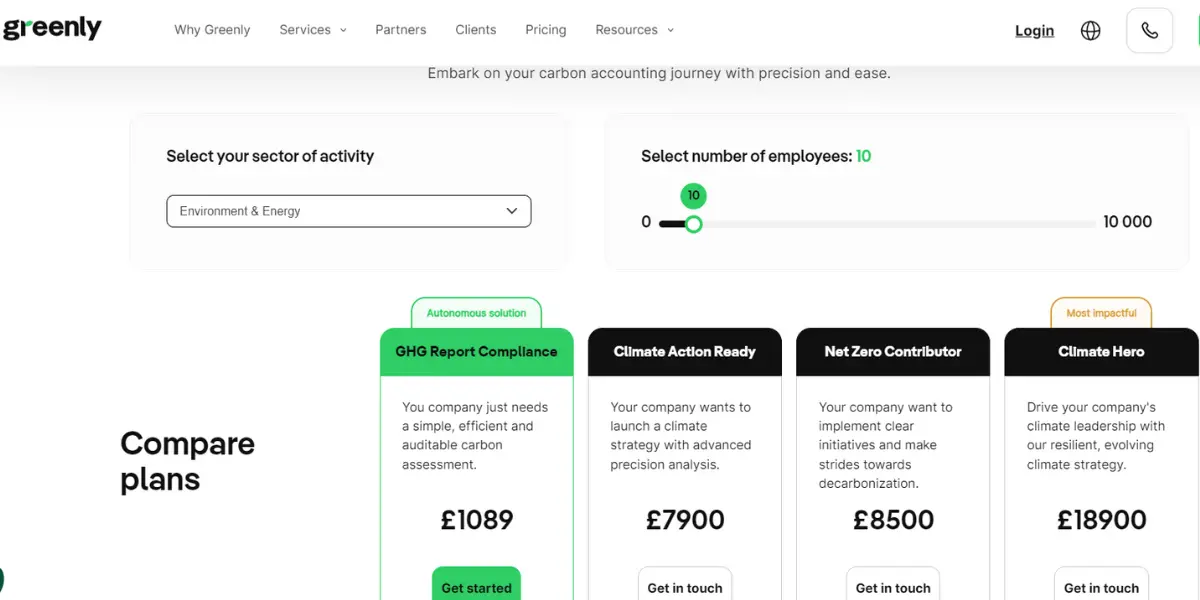This screenshot has width=1200, height=600.
Task: Click the Autonomous solution badge
Action: tap(476, 313)
